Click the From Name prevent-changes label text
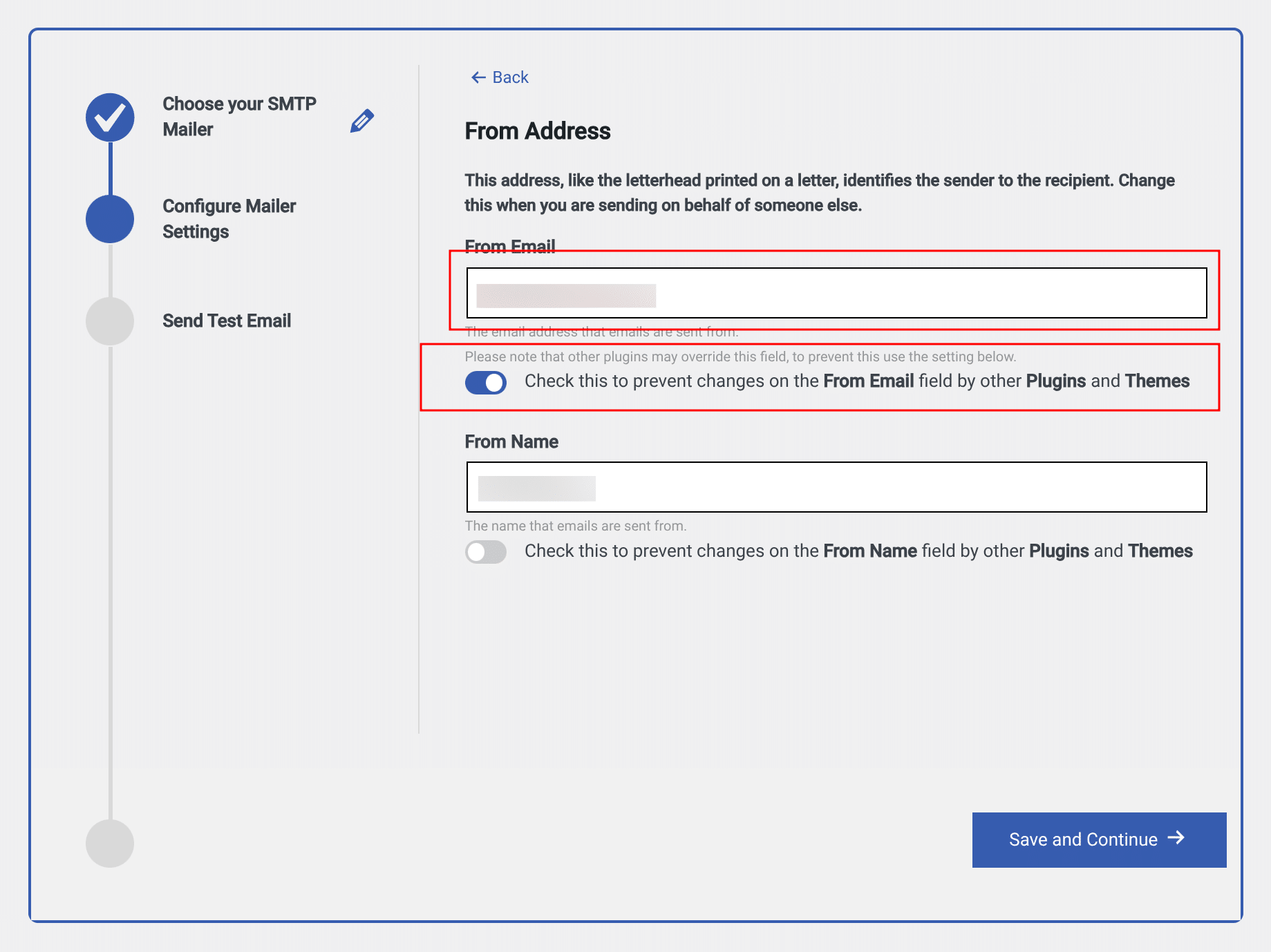The image size is (1271, 952). pyautogui.click(x=858, y=551)
